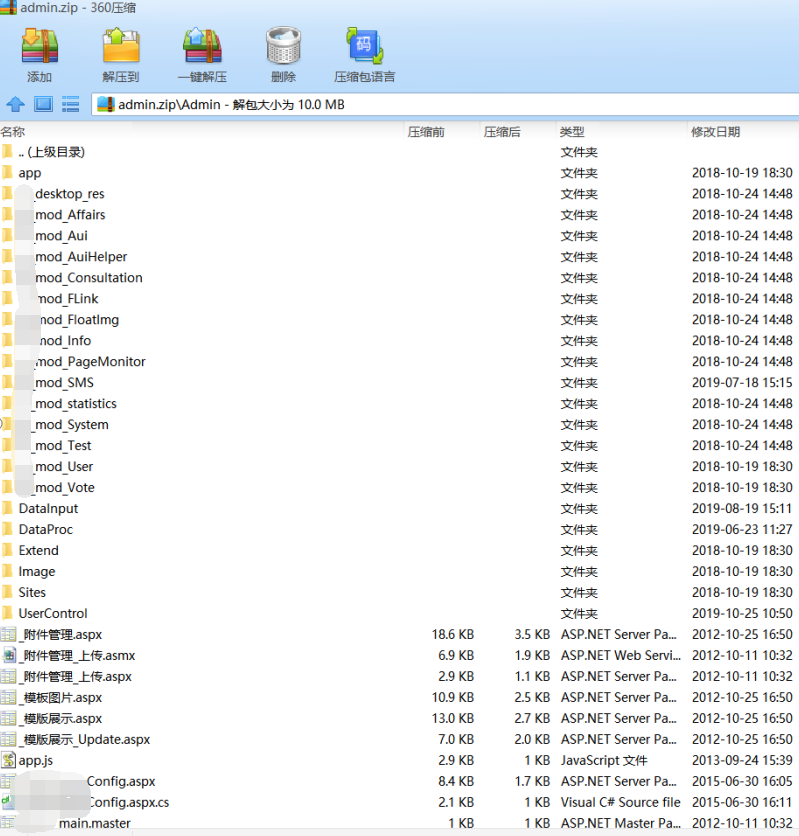Select the Config.aspx.cs file name
The image size is (799, 836).
[129, 802]
